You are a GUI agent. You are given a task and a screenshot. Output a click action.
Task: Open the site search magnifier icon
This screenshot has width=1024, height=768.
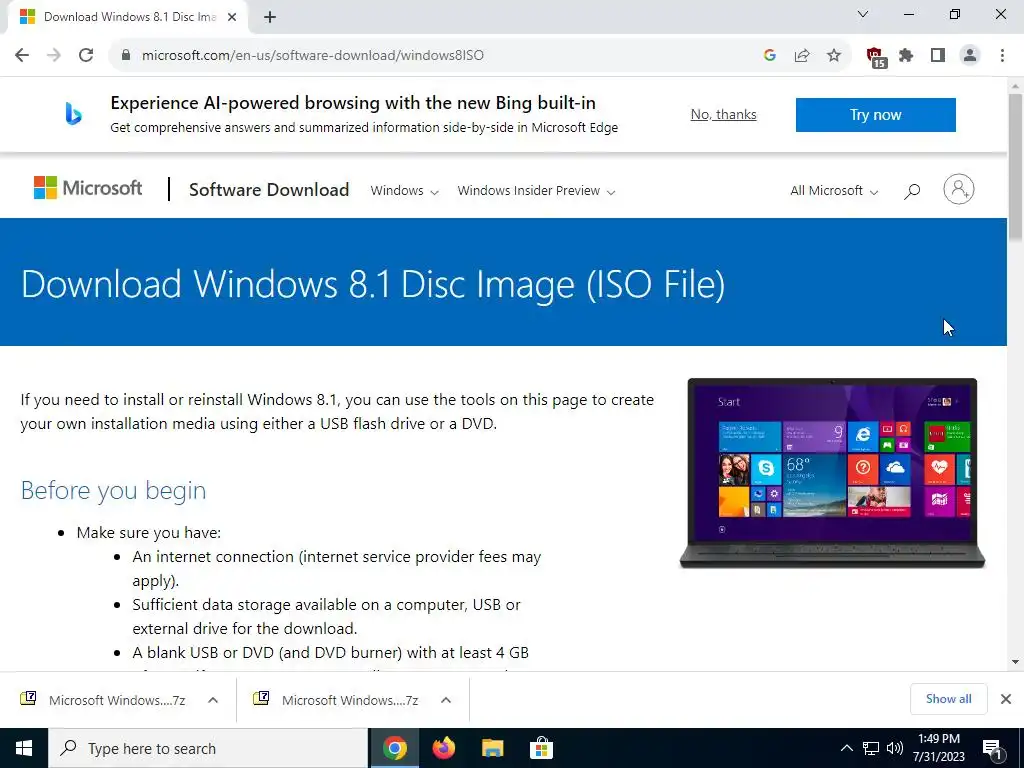912,191
